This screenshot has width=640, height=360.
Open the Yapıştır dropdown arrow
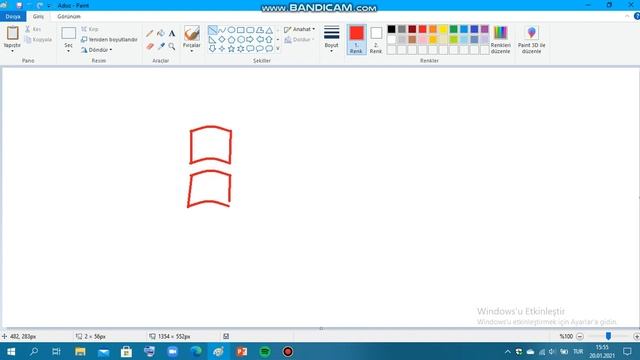12,51
